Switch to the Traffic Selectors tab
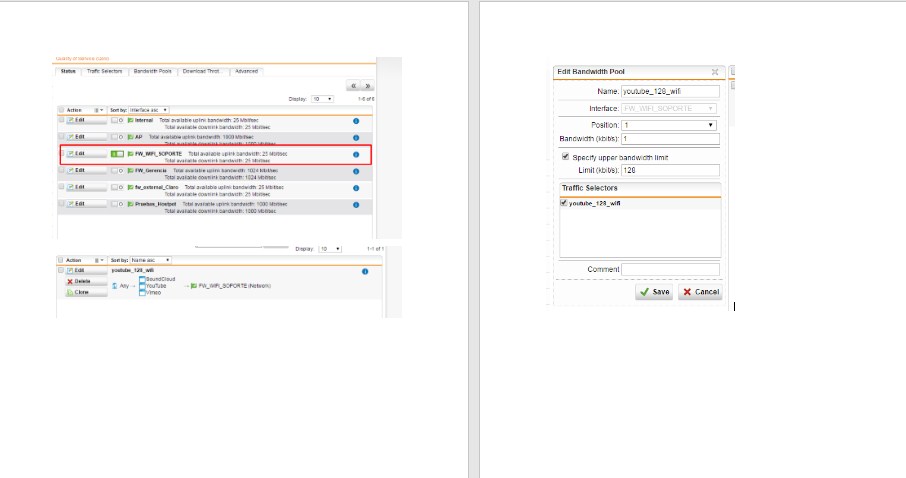Screen dimensions: 906x478 click(x=105, y=71)
